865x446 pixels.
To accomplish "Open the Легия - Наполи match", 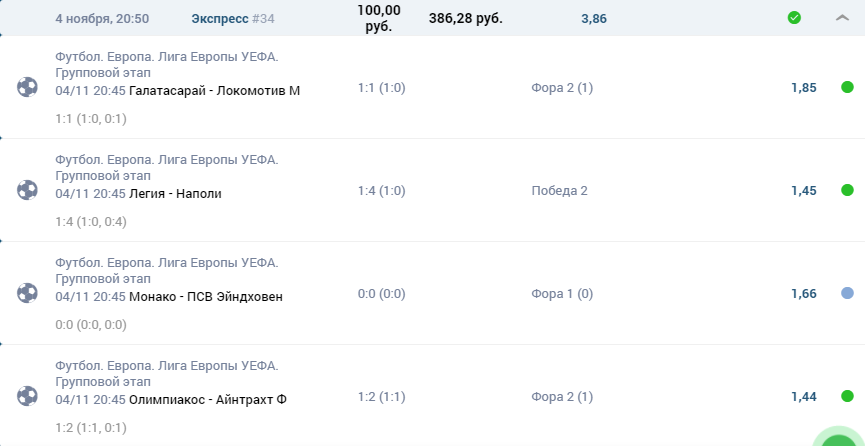I will (x=175, y=194).
